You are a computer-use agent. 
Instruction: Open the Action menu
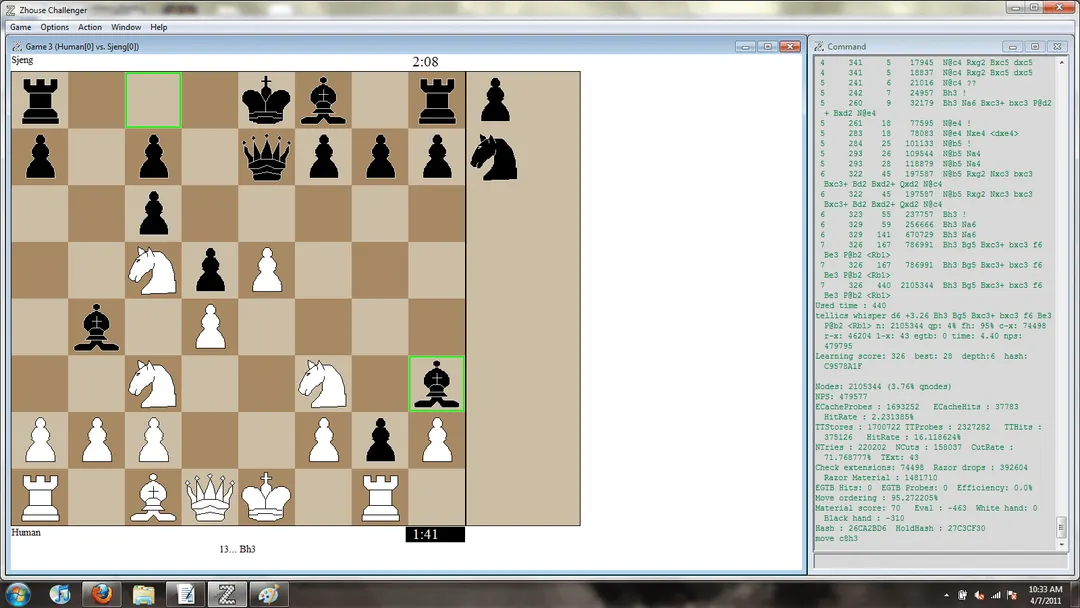pos(90,28)
